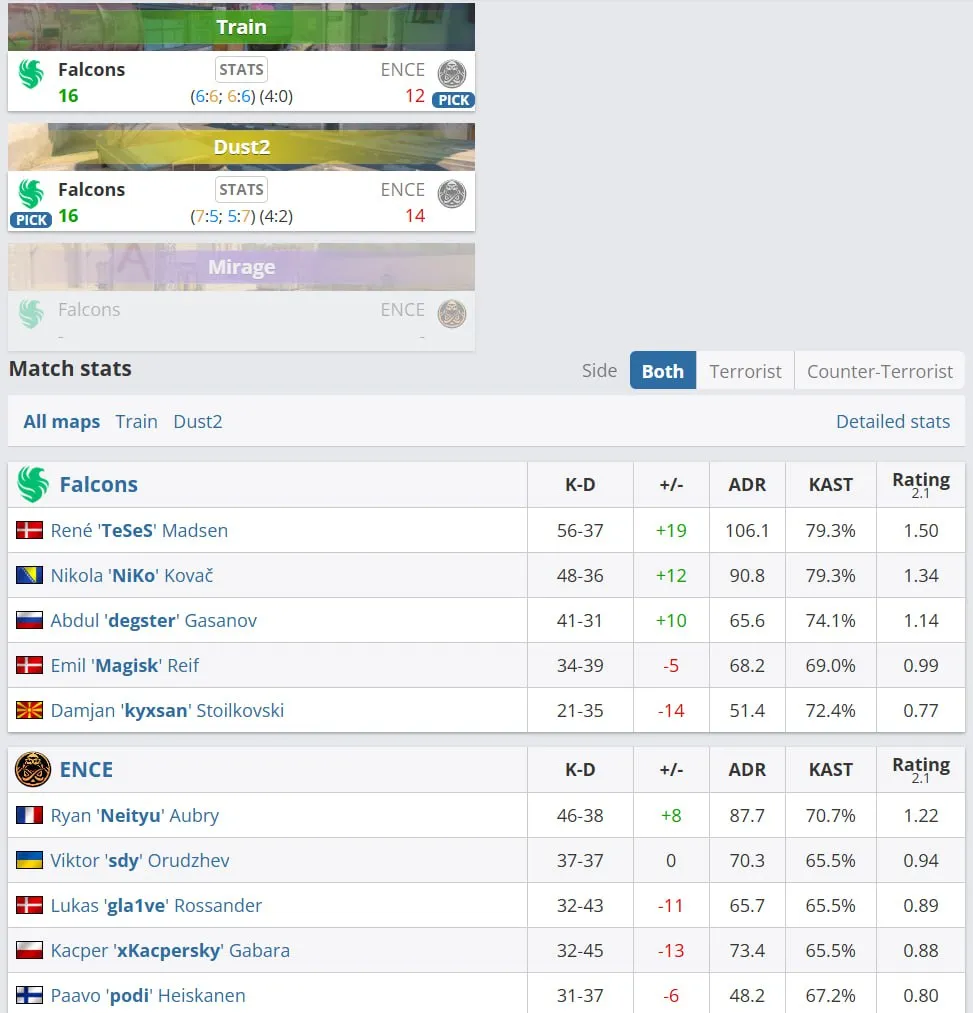The width and height of the screenshot is (973, 1013).
Task: Open STATS for the Train map
Action: [x=241, y=70]
